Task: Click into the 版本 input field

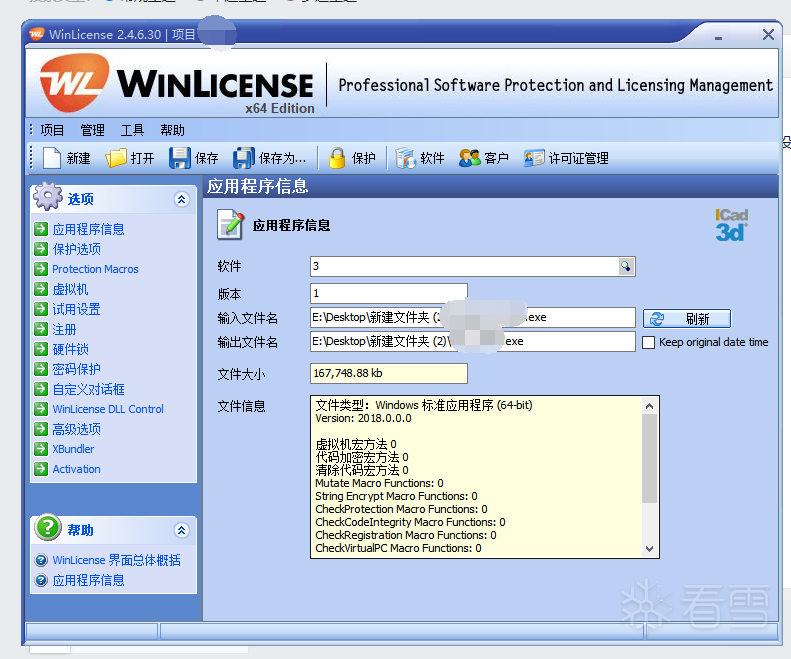Action: (x=388, y=293)
